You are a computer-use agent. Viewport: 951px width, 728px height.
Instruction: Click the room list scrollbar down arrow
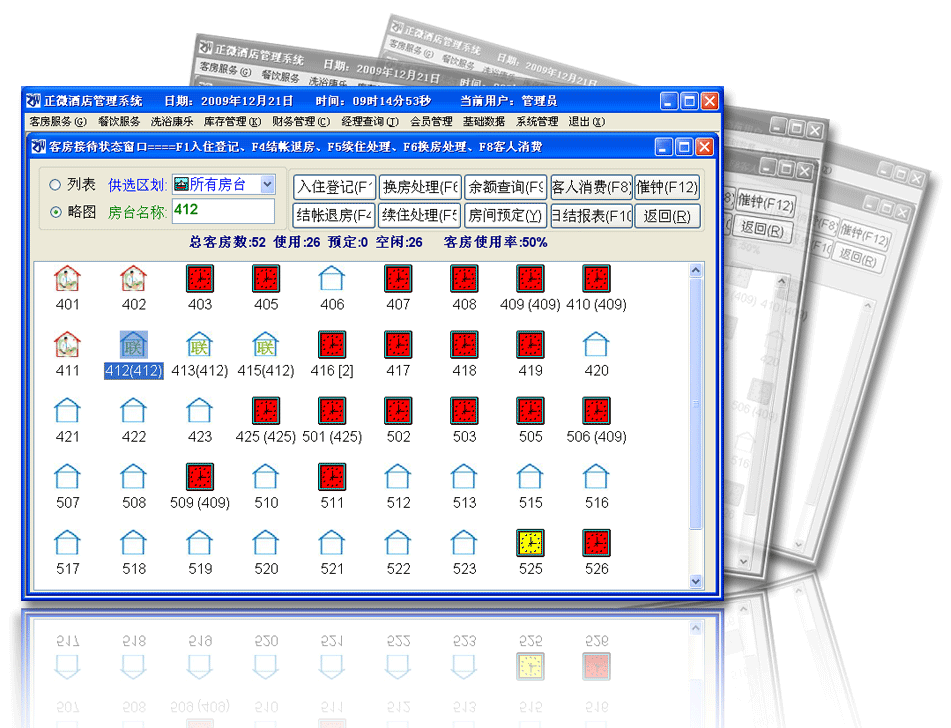[697, 581]
